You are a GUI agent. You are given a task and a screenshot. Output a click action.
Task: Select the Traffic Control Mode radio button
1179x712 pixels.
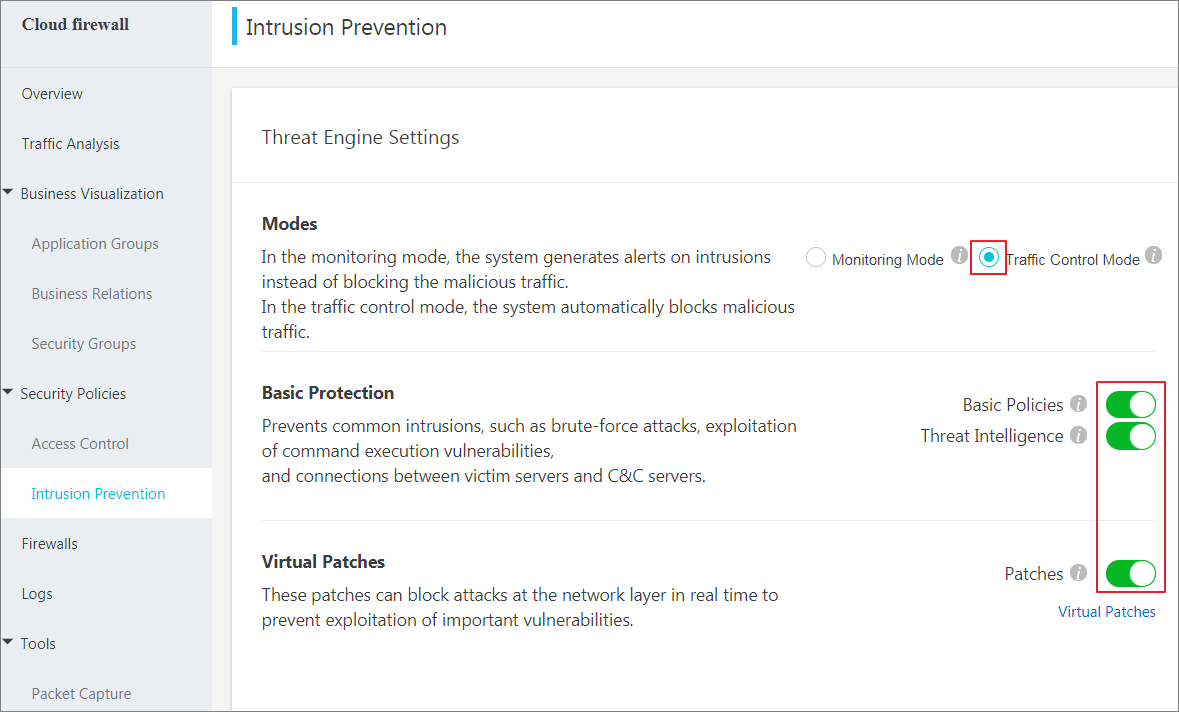[x=989, y=258]
